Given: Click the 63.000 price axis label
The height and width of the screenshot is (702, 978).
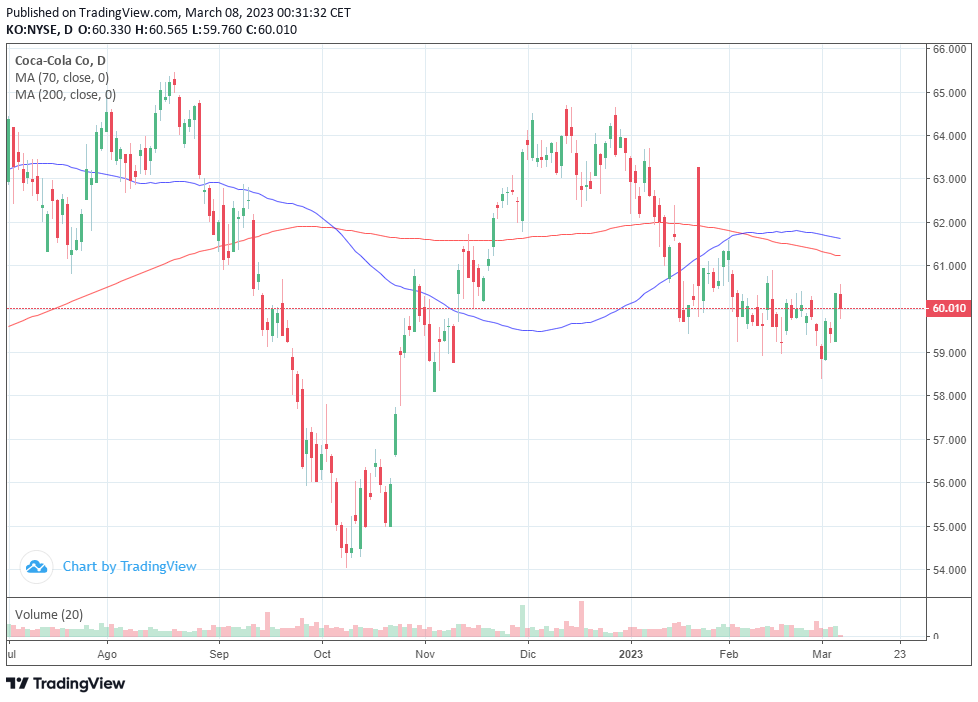Looking at the screenshot, I should (949, 179).
